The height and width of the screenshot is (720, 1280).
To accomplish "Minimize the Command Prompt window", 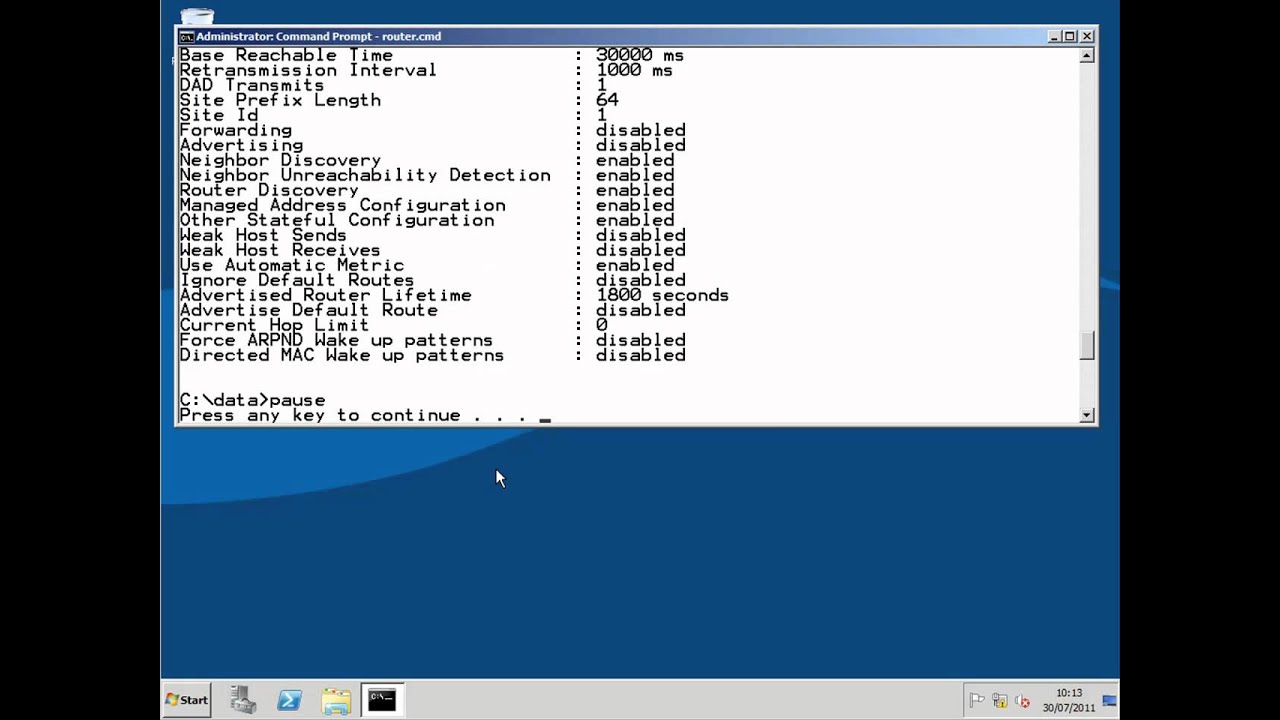I will click(1054, 37).
